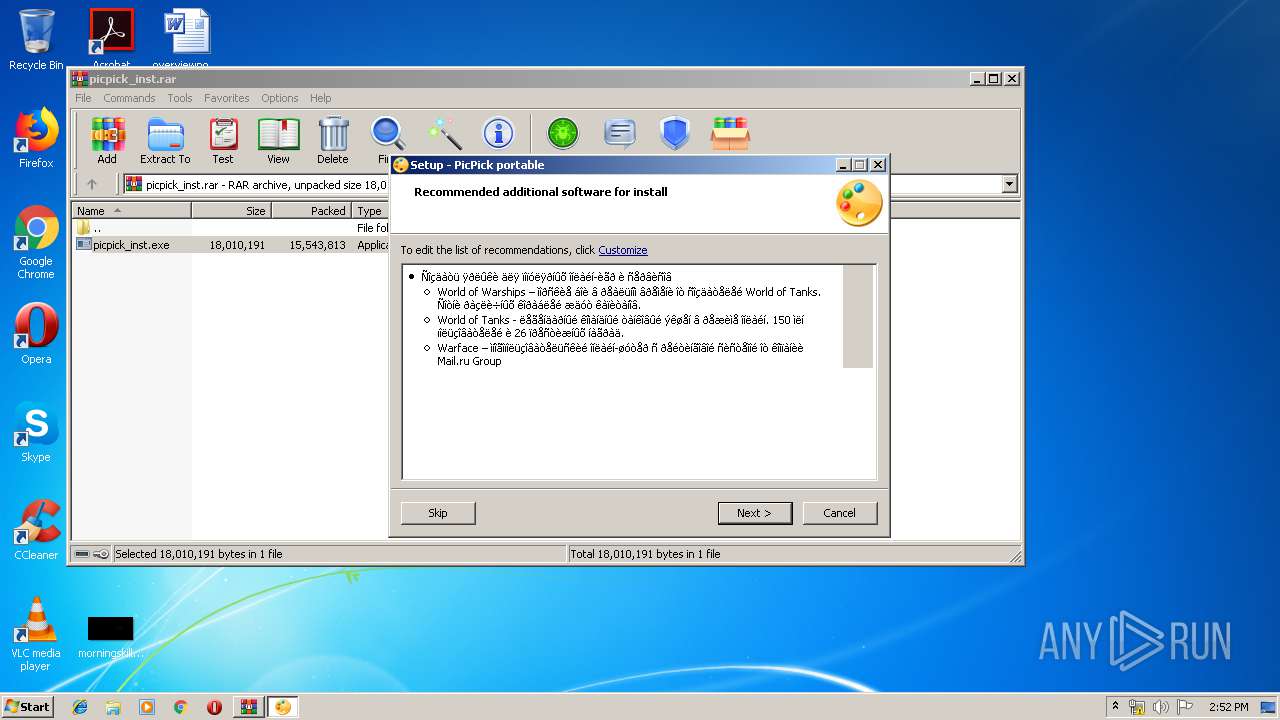
Task: Open the WinRAR address bar dropdown
Action: pyautogui.click(x=1009, y=184)
